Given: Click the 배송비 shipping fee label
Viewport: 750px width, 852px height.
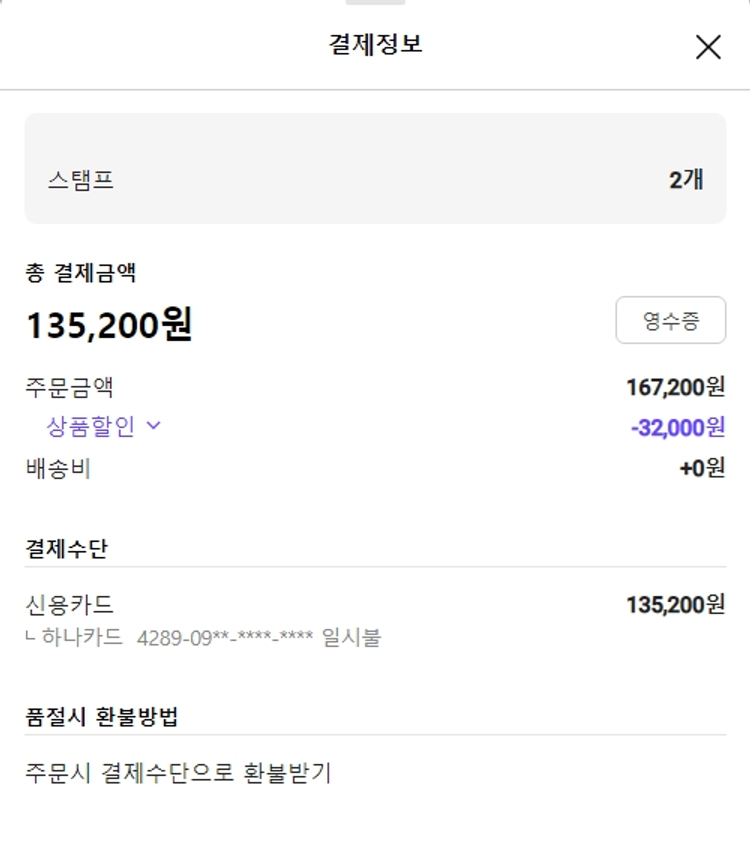Looking at the screenshot, I should point(58,467).
